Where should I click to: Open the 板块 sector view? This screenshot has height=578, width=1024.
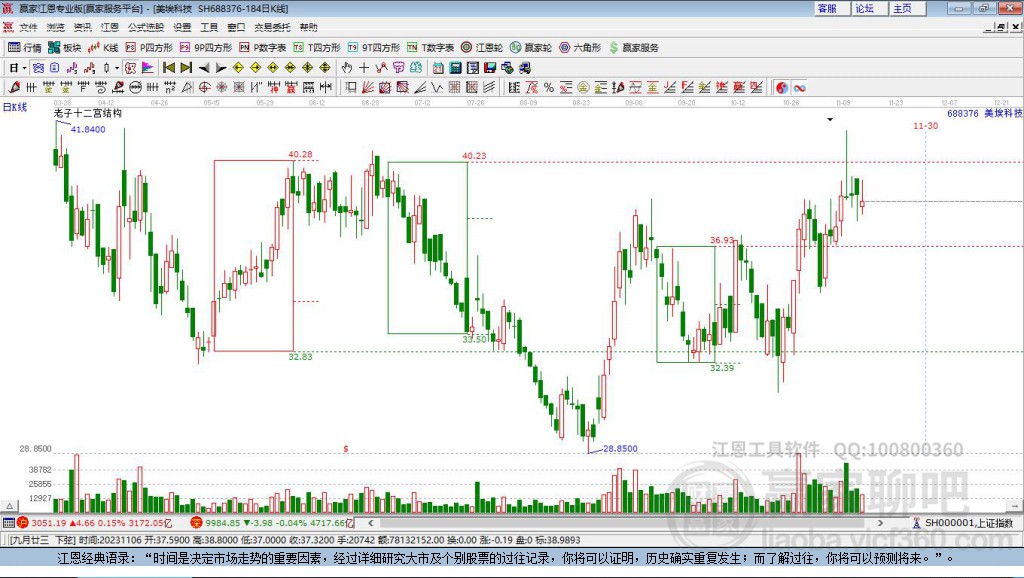tap(65, 48)
